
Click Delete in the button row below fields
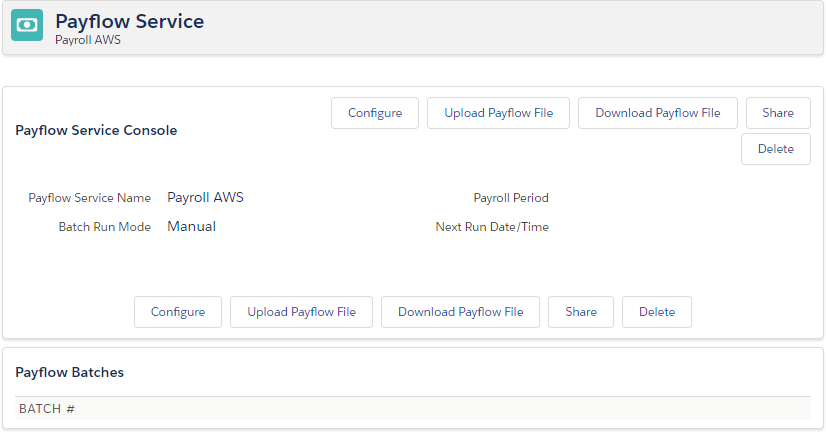coord(657,312)
